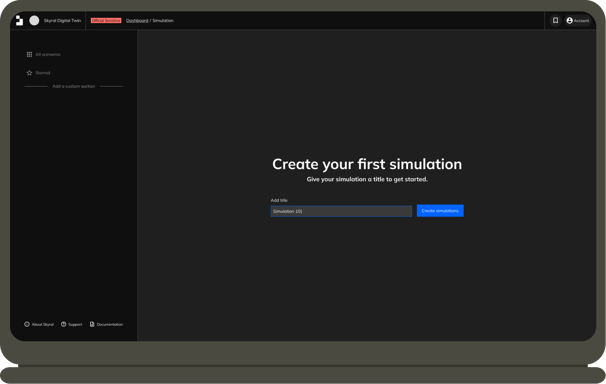The width and height of the screenshot is (606, 384).
Task: Add a custom section in sidebar
Action: [74, 86]
